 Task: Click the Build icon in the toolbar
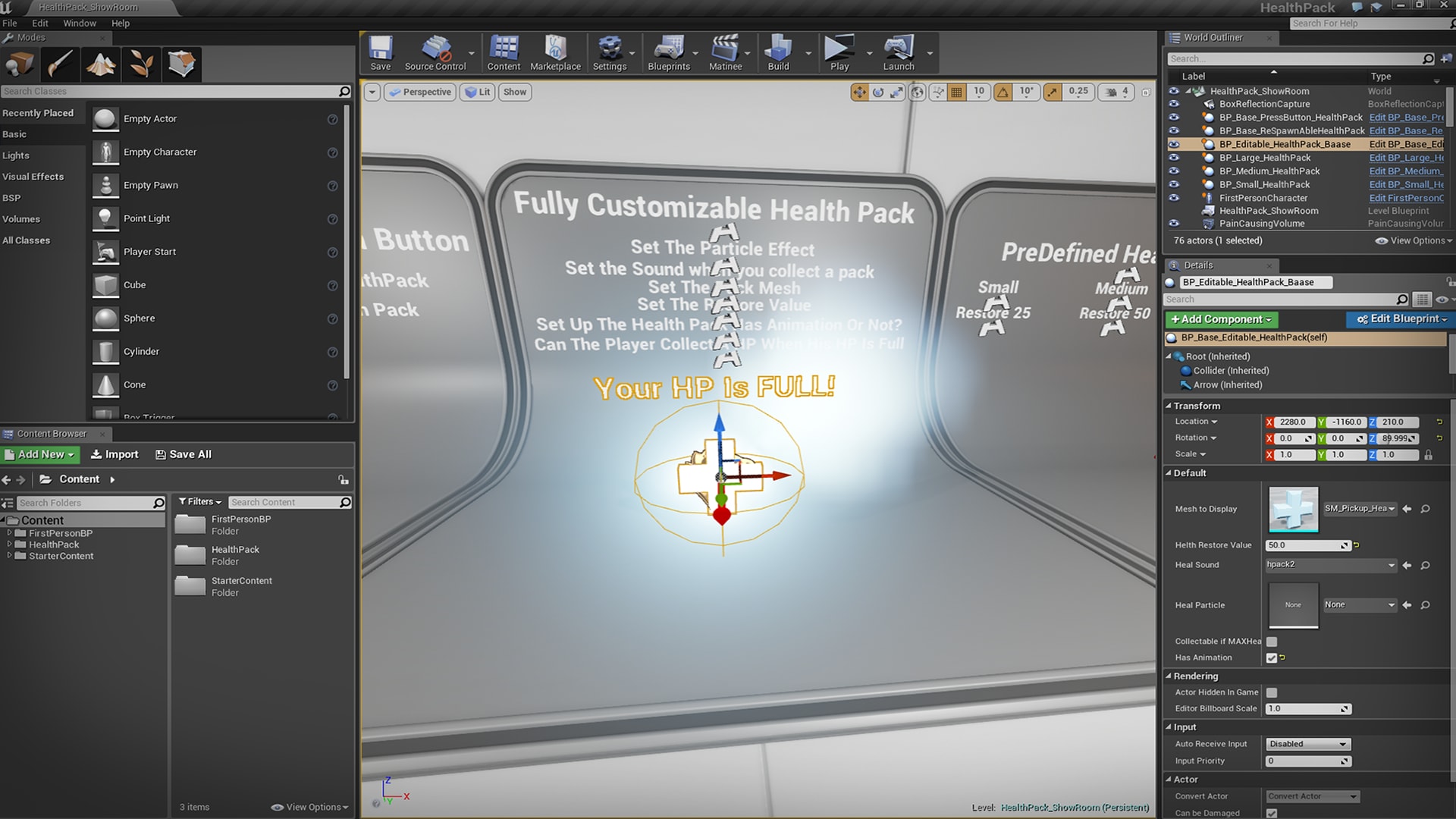778,49
